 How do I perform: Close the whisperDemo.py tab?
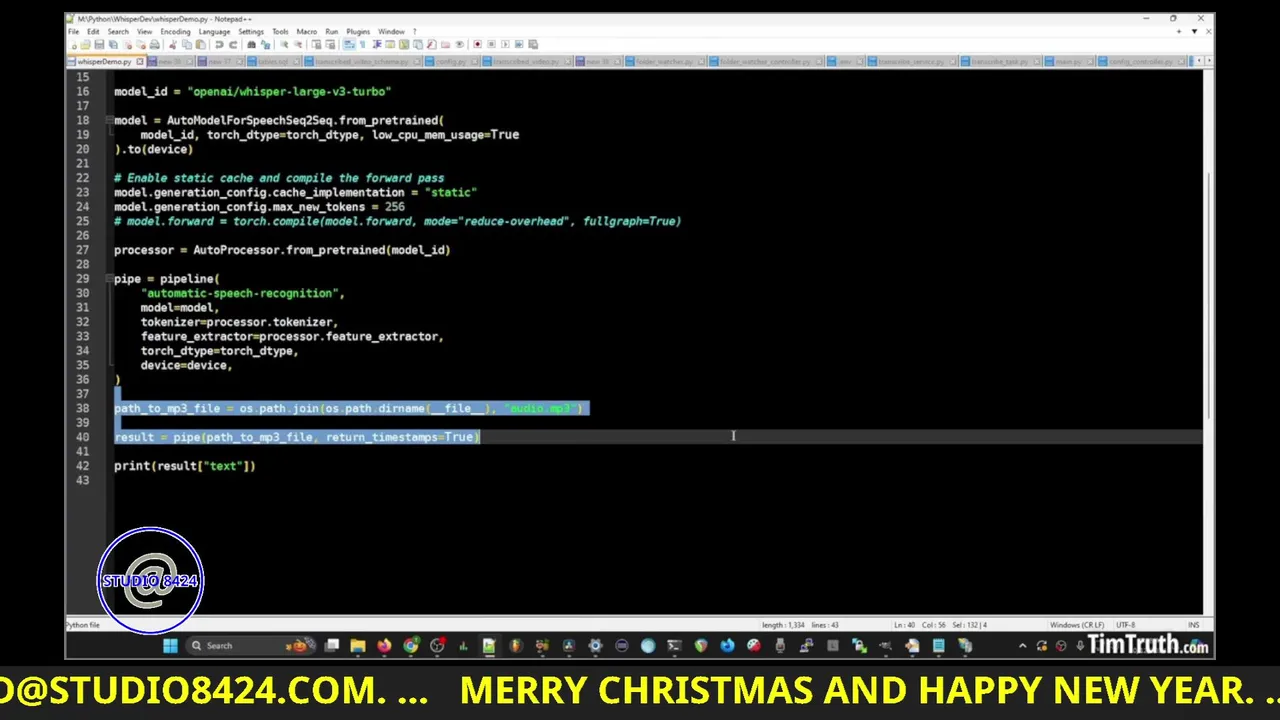[140, 62]
